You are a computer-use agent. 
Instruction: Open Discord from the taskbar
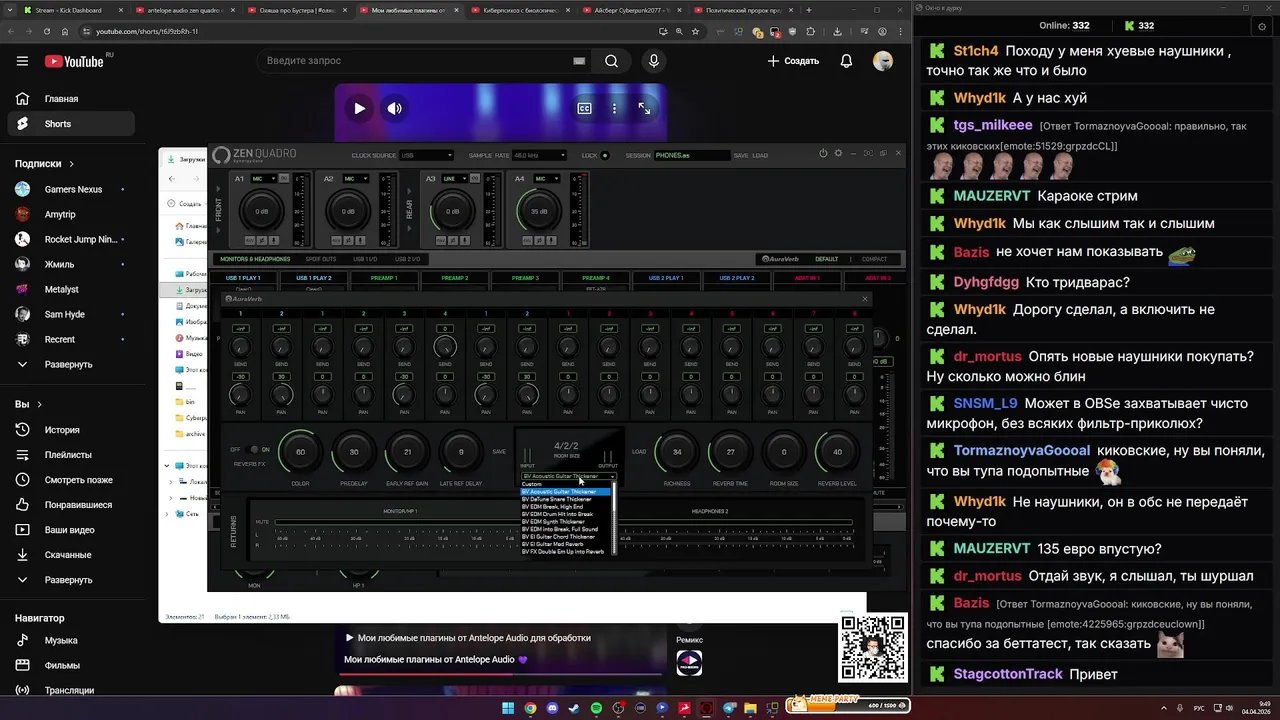552,708
